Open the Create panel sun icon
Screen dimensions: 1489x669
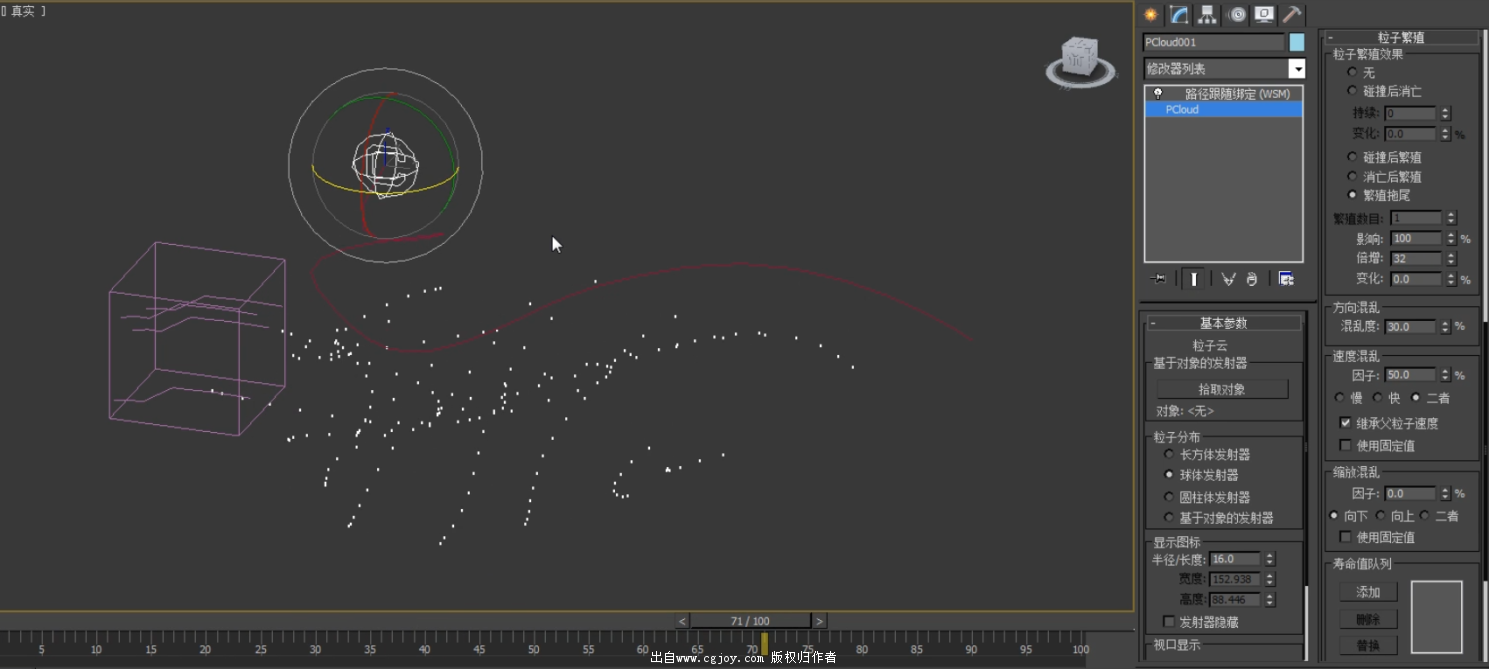[x=1151, y=14]
